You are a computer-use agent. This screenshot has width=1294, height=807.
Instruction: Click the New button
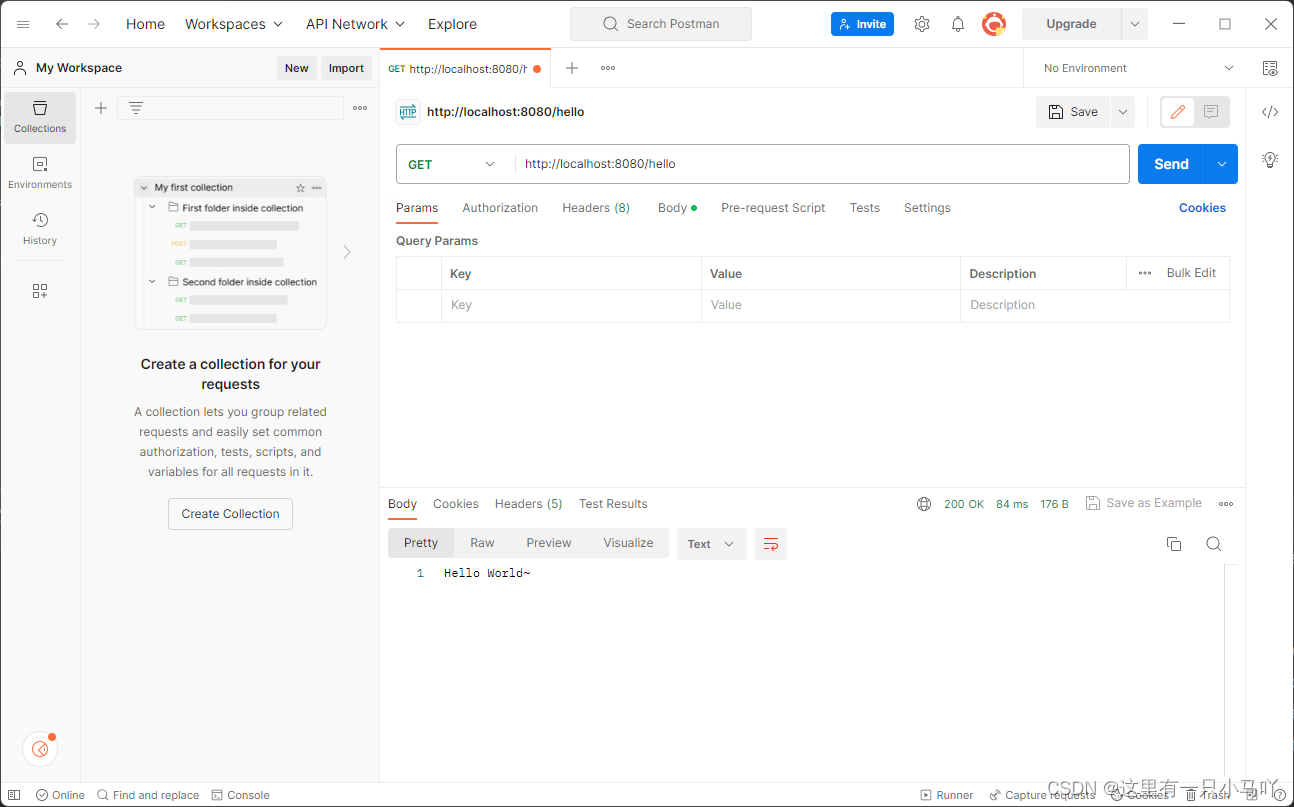[x=297, y=68]
